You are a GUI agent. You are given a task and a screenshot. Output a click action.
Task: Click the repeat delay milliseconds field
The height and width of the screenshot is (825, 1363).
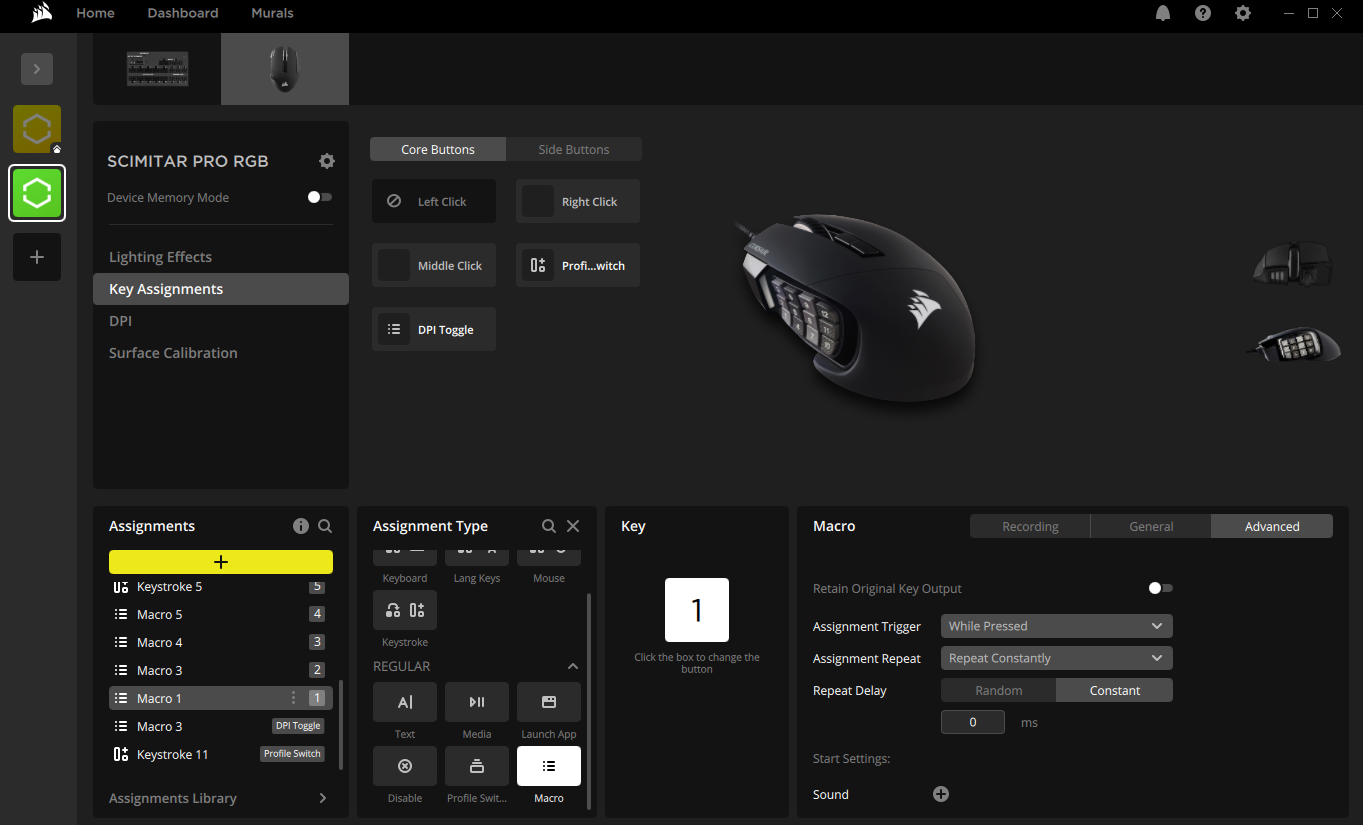(x=973, y=722)
